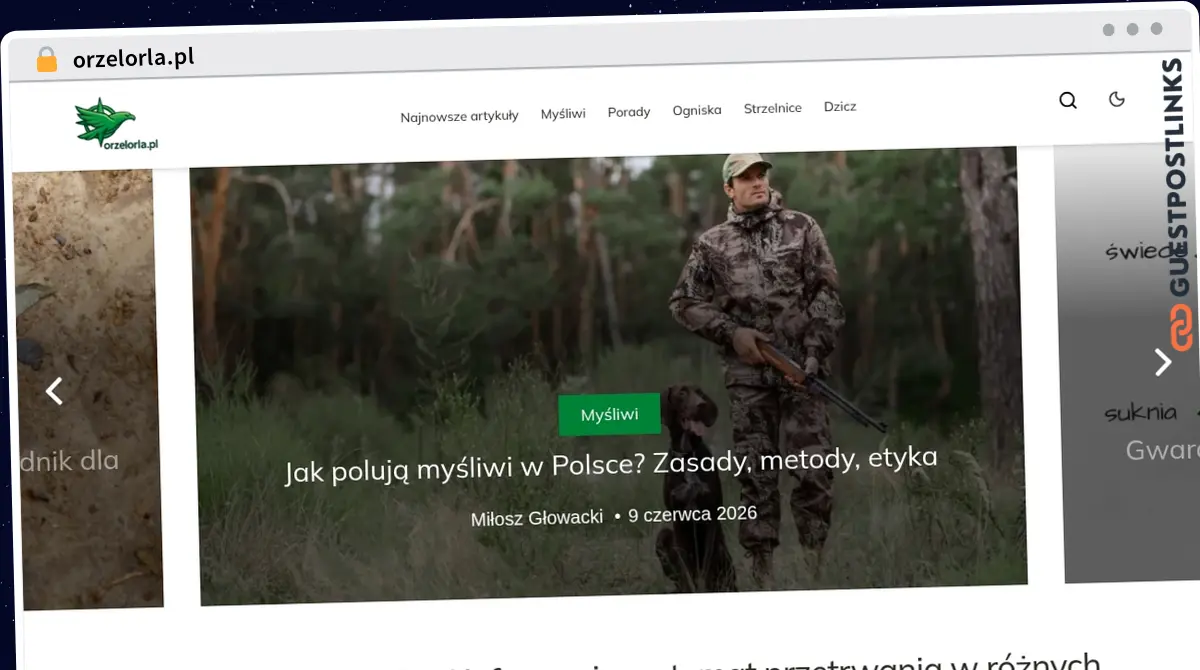
Task: Click the date 9 czerwca 2026
Action: pos(692,514)
